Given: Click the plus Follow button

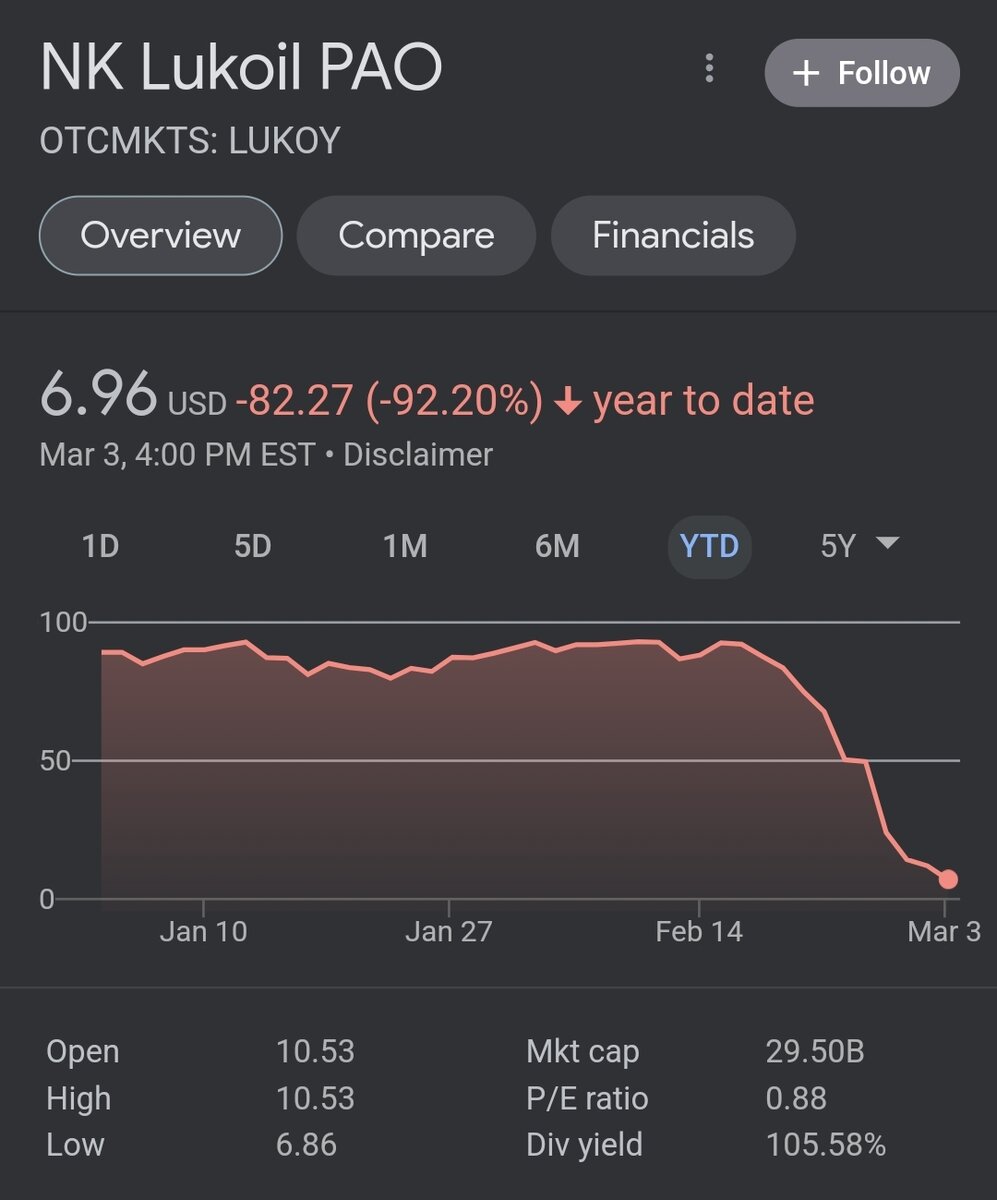Looking at the screenshot, I should pos(862,73).
